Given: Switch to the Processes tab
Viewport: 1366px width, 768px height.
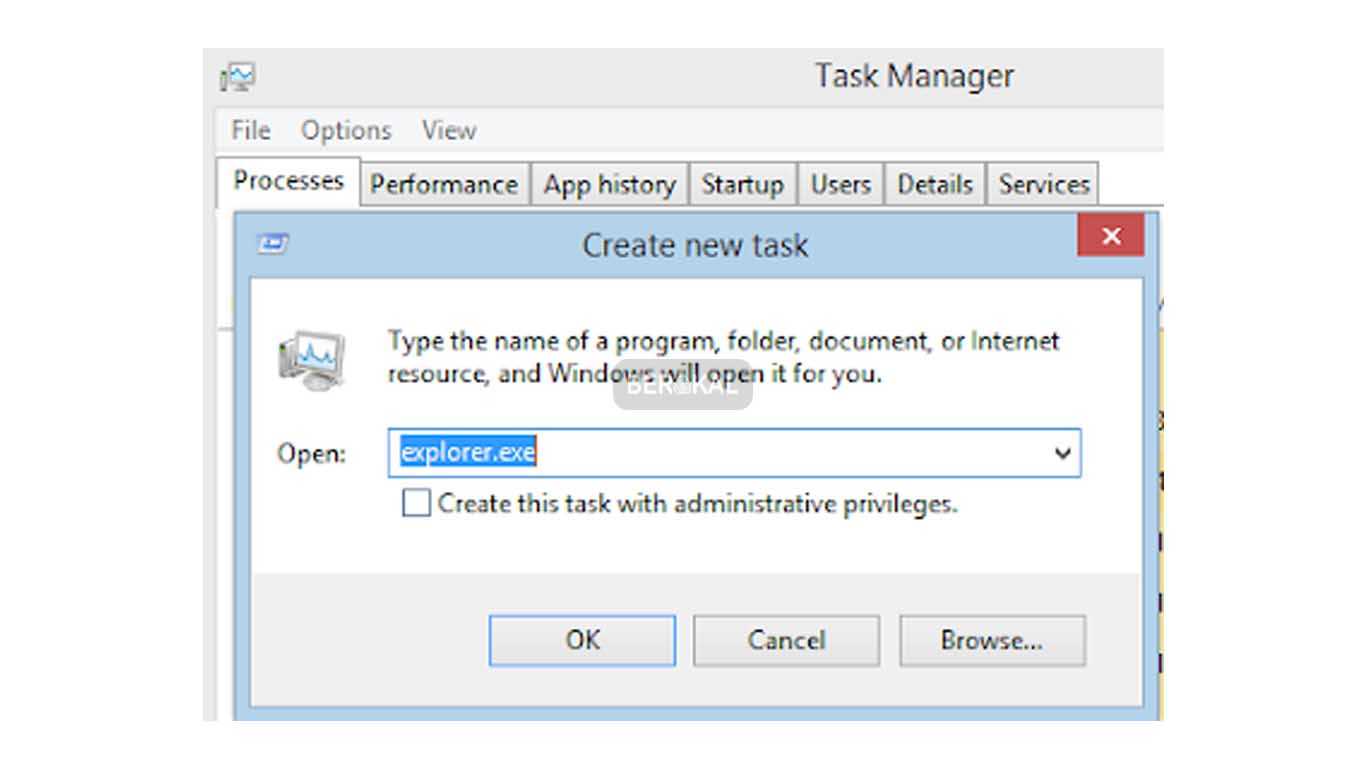Looking at the screenshot, I should click(288, 181).
